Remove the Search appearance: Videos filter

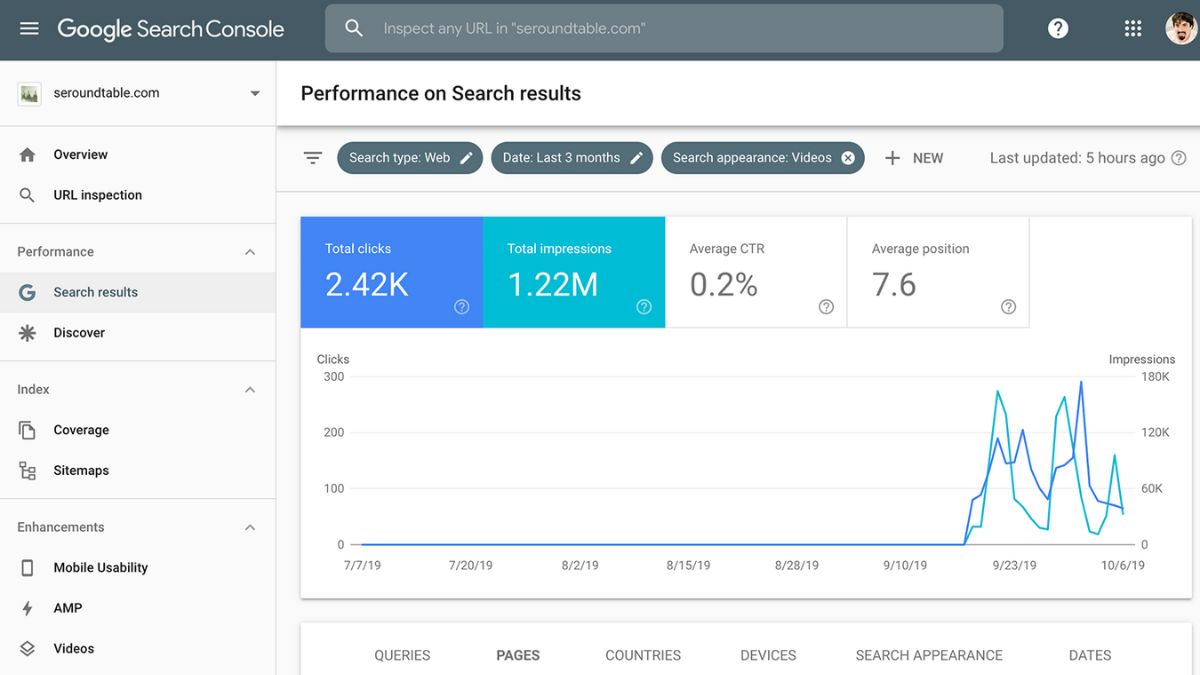click(848, 158)
